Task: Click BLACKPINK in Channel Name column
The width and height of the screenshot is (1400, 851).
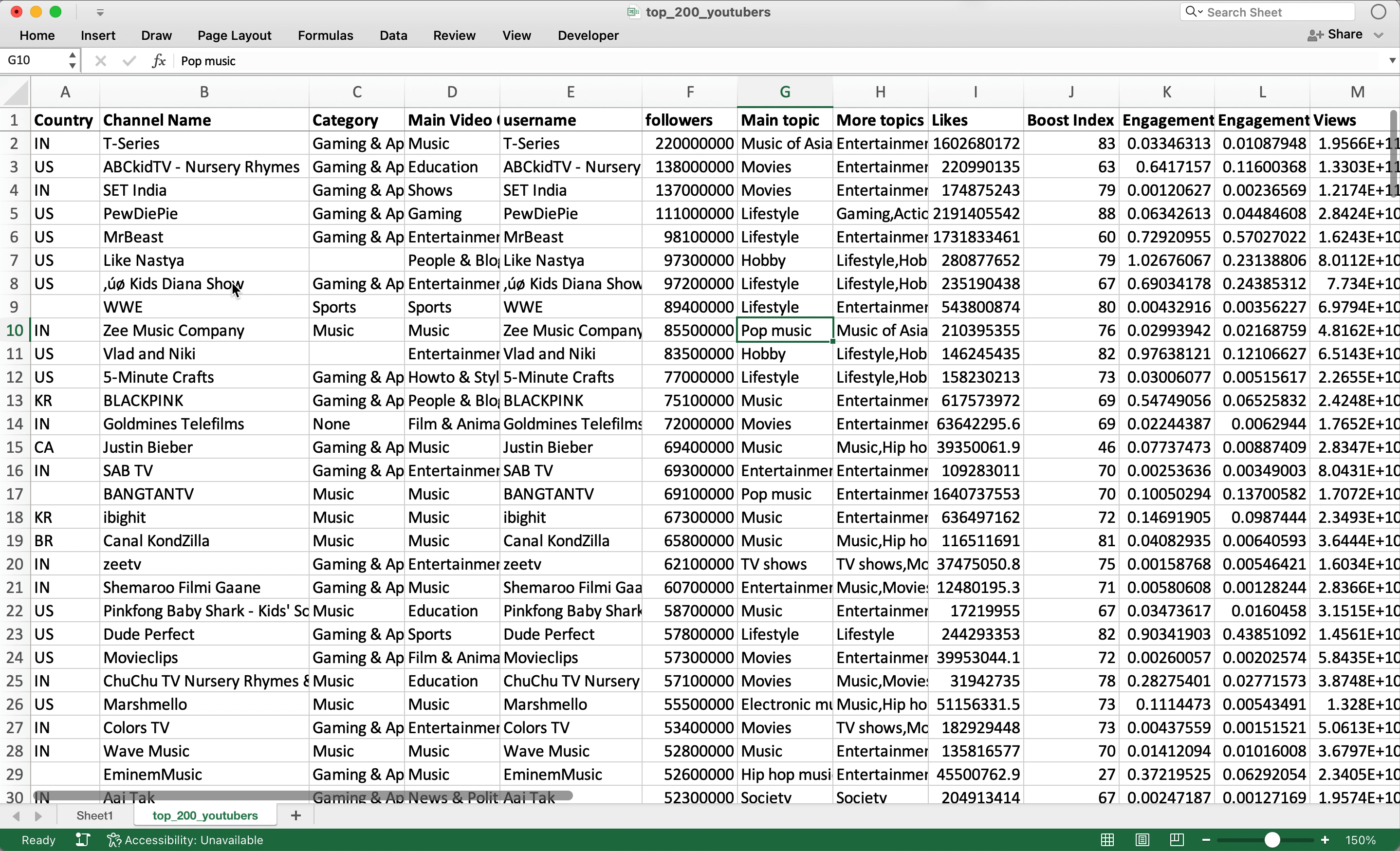Action: [204, 401]
